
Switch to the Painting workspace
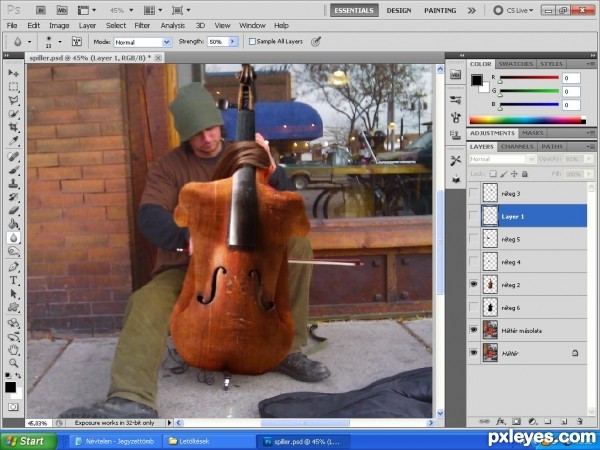(440, 11)
